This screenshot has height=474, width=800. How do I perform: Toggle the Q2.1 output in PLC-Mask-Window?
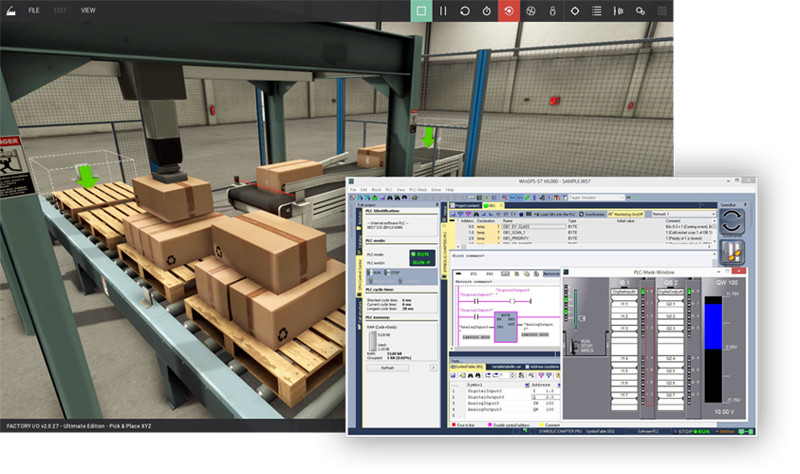671,304
